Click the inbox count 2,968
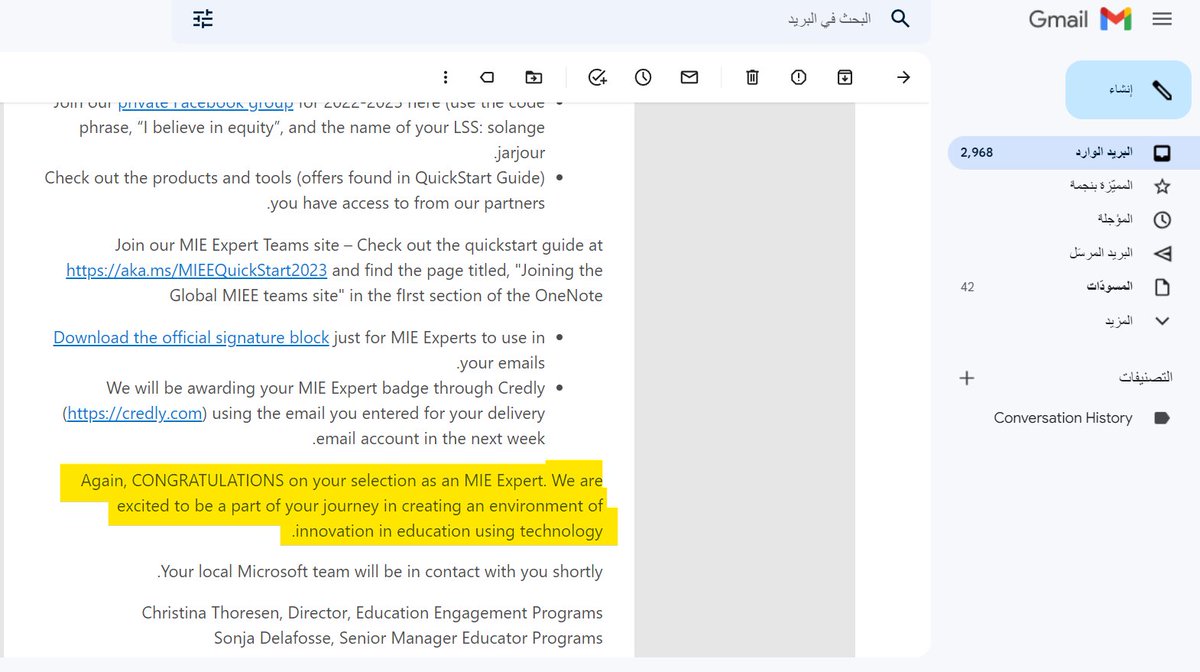1200x672 pixels. (976, 153)
